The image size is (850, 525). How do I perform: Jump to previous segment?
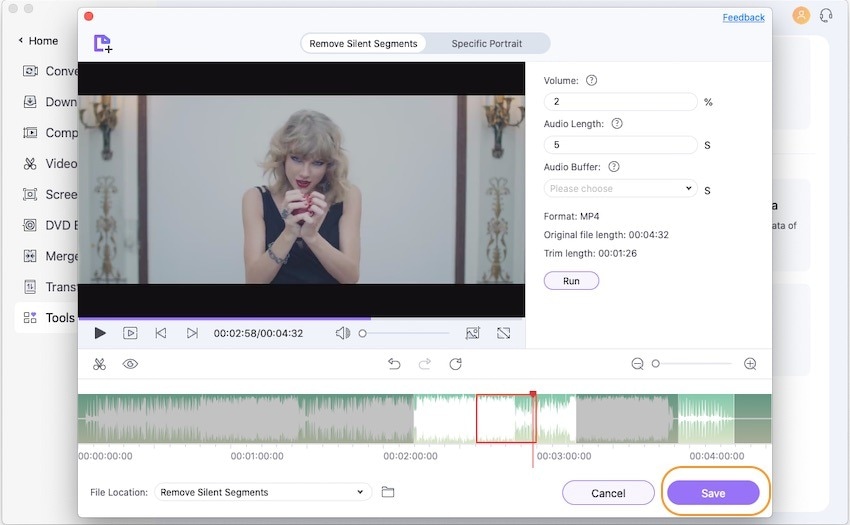click(161, 333)
